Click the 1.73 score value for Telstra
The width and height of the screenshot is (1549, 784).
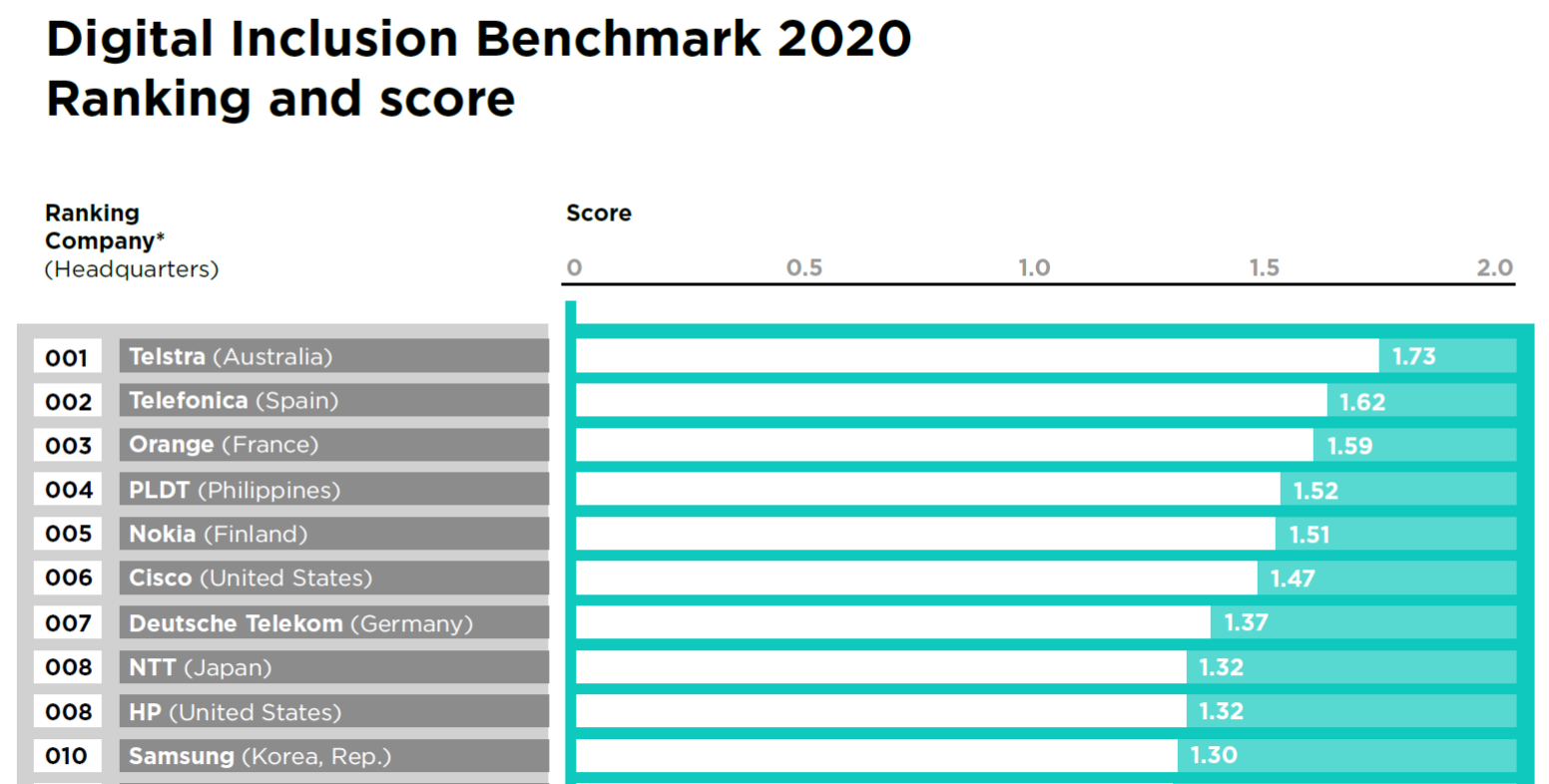tap(1413, 356)
